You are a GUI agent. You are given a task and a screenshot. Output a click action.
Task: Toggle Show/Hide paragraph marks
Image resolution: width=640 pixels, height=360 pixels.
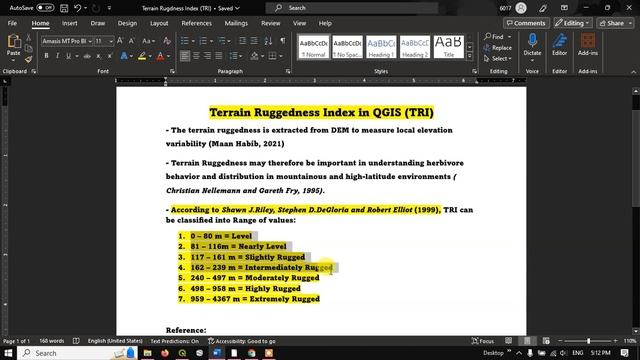[283, 41]
